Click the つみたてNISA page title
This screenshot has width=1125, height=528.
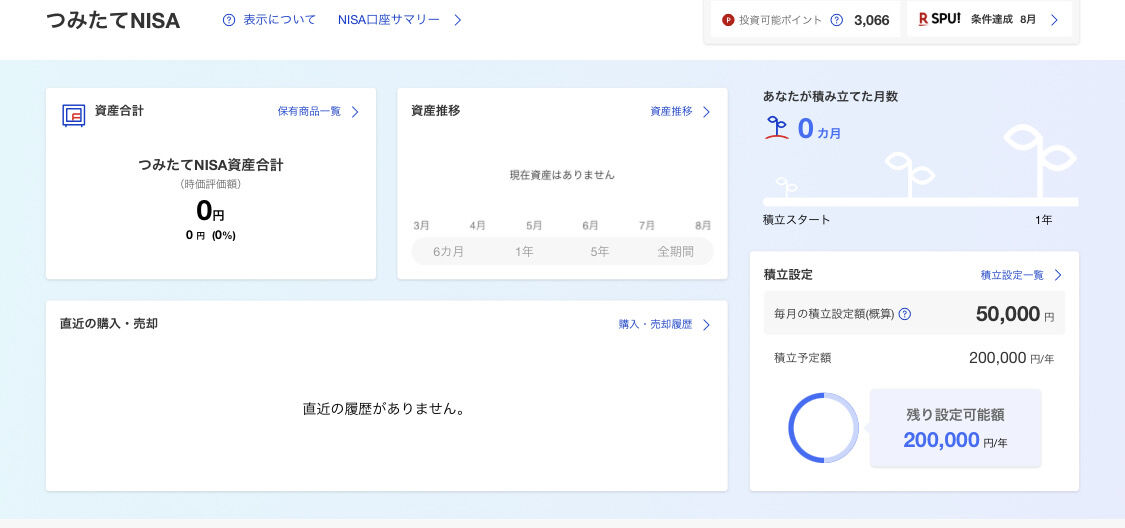coord(113,21)
